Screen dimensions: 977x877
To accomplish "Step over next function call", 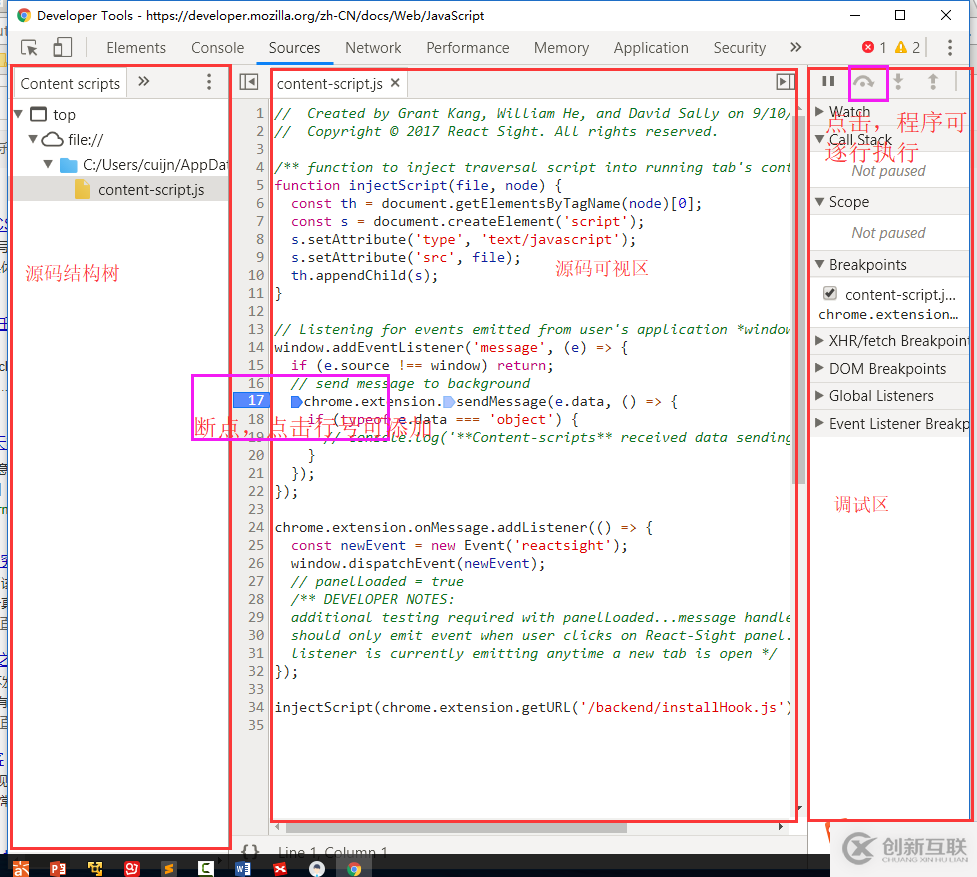I will [864, 82].
